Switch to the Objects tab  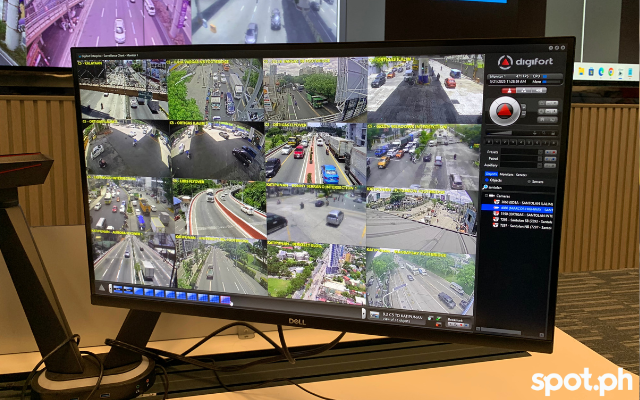pos(491,173)
